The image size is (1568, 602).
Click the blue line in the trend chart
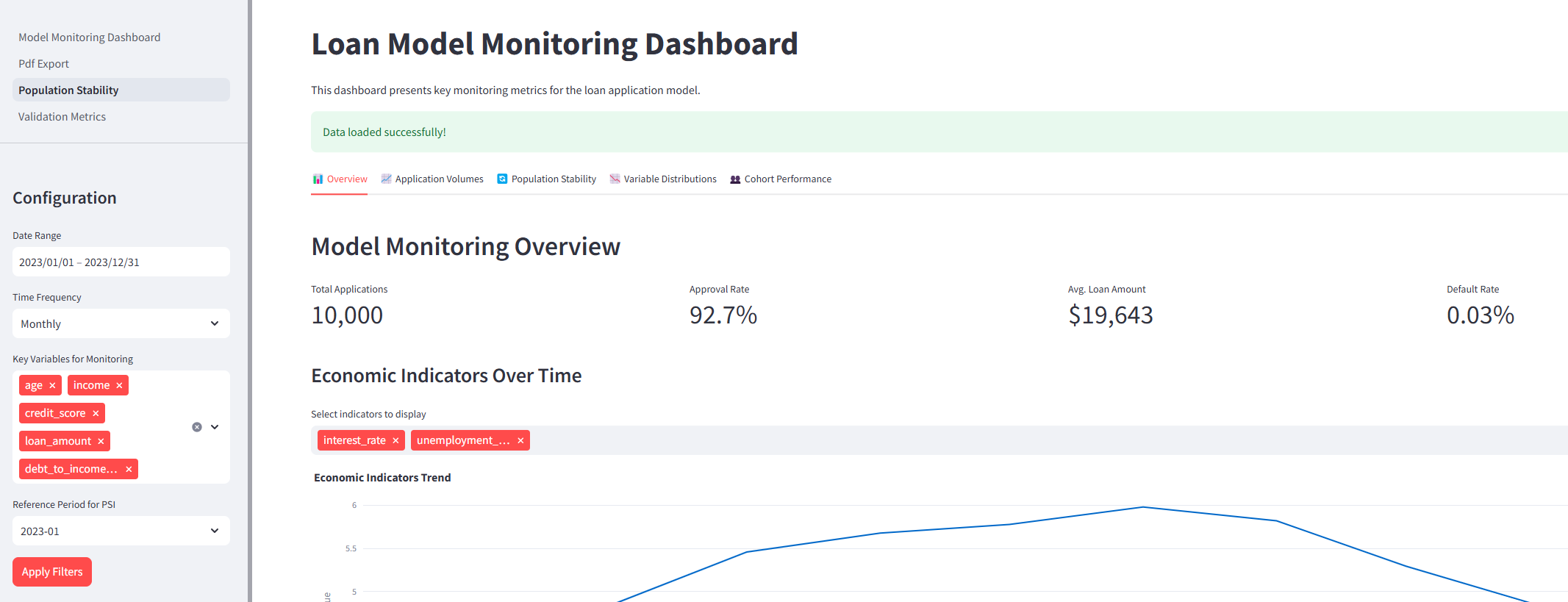point(1143,507)
